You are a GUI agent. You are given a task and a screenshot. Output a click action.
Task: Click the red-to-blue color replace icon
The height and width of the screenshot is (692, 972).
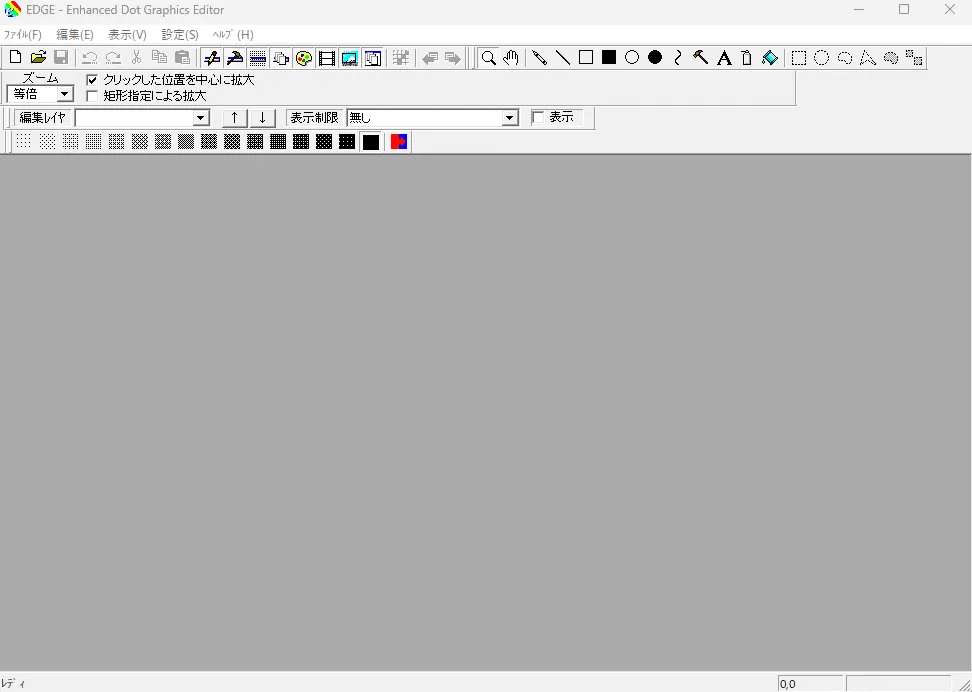point(399,142)
